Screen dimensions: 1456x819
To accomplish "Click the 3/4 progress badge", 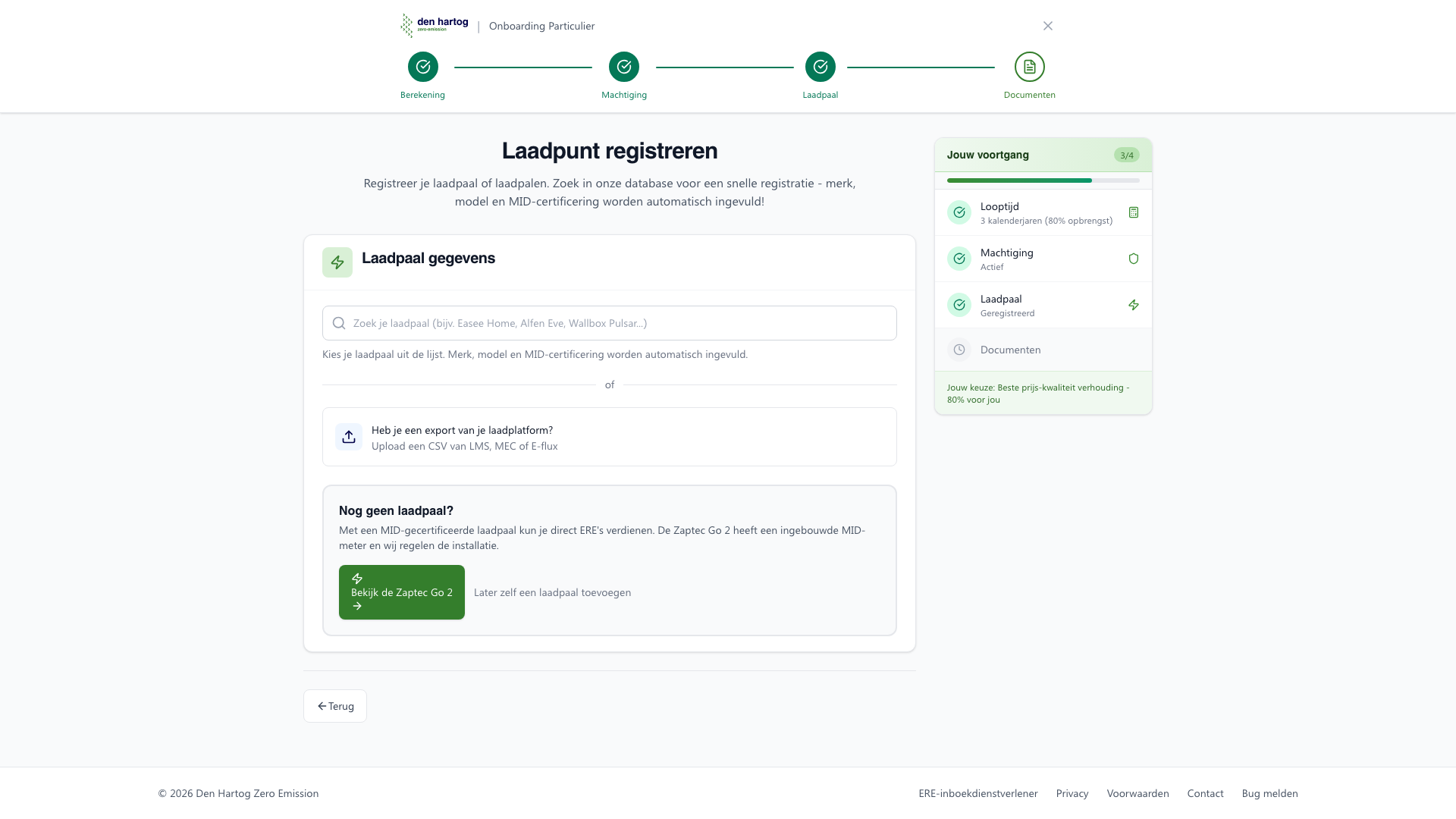I will pos(1127,155).
